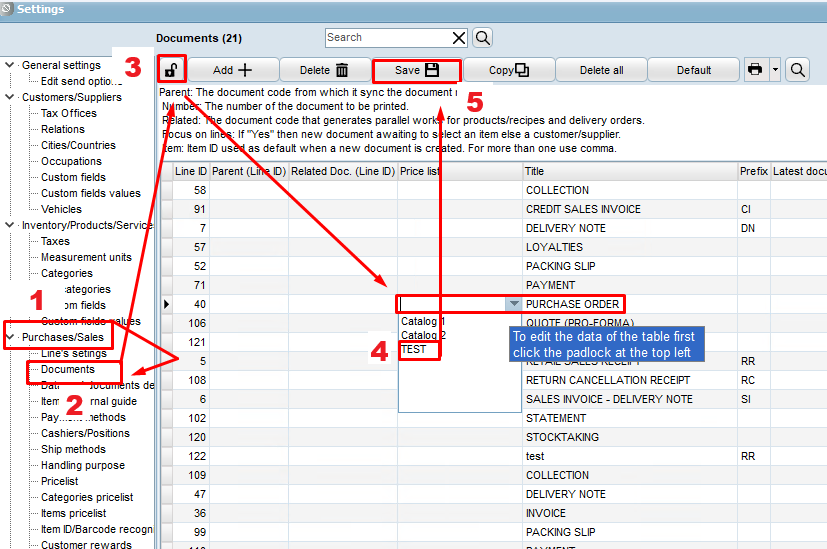
Task: Select TEST from the price list dropdown
Action: (x=413, y=350)
